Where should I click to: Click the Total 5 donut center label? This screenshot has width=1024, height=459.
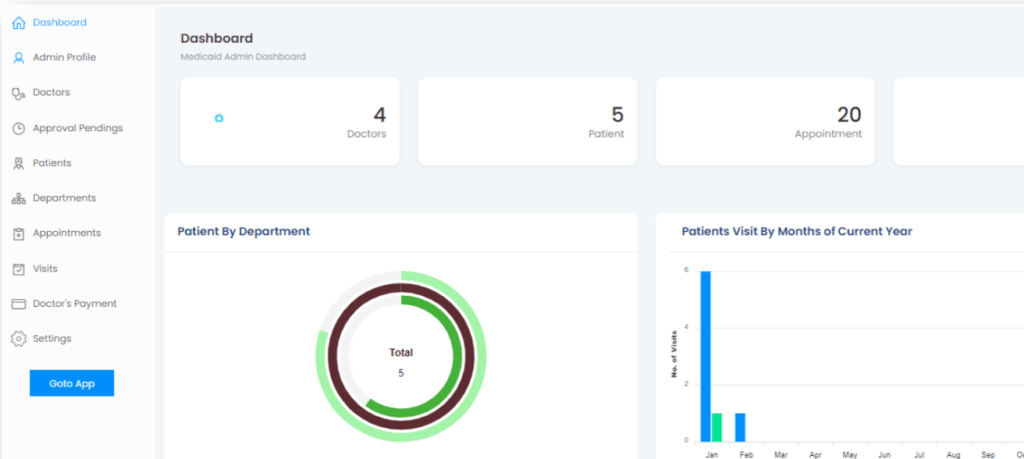[x=401, y=363]
